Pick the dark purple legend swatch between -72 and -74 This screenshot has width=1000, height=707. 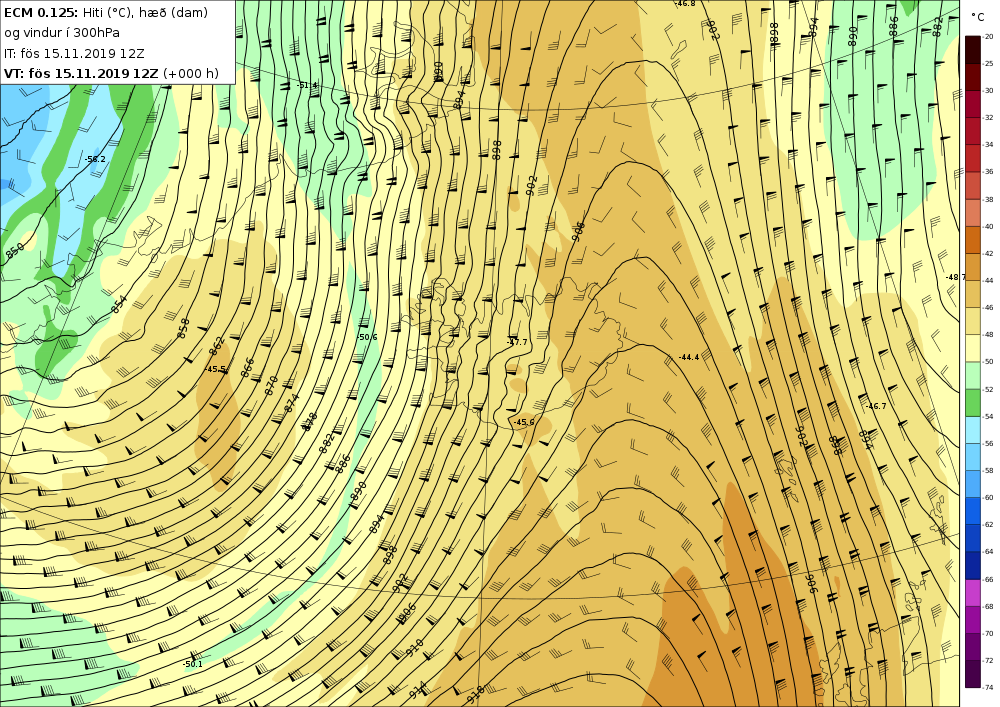tap(973, 674)
